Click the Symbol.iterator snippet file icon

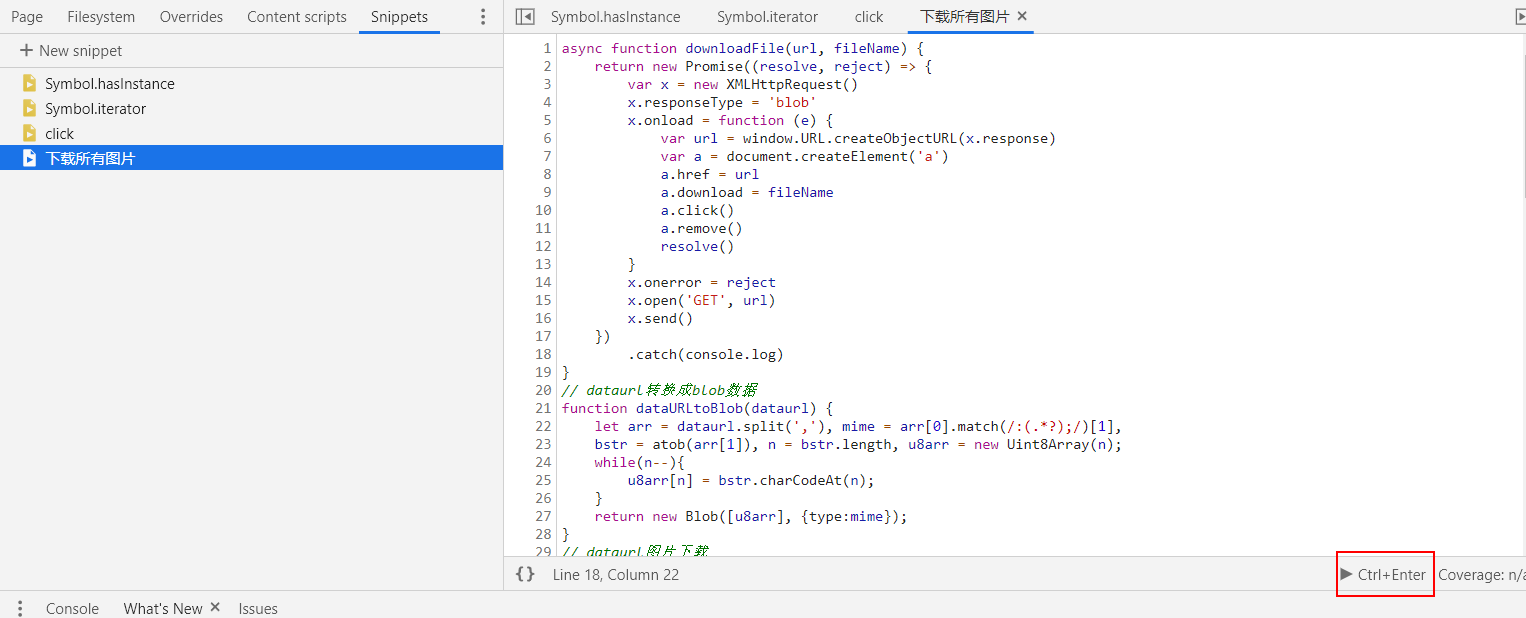pyautogui.click(x=29, y=108)
